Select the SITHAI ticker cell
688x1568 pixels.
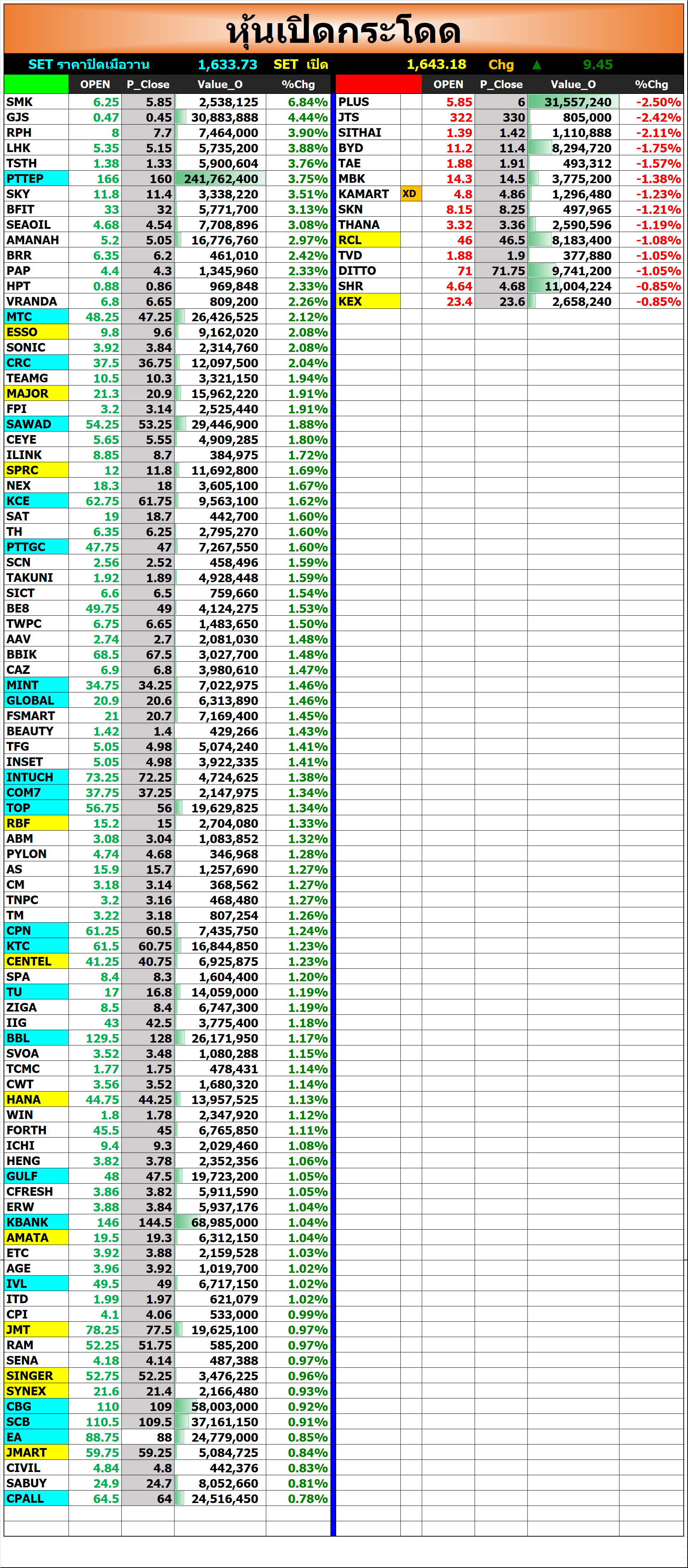368,132
